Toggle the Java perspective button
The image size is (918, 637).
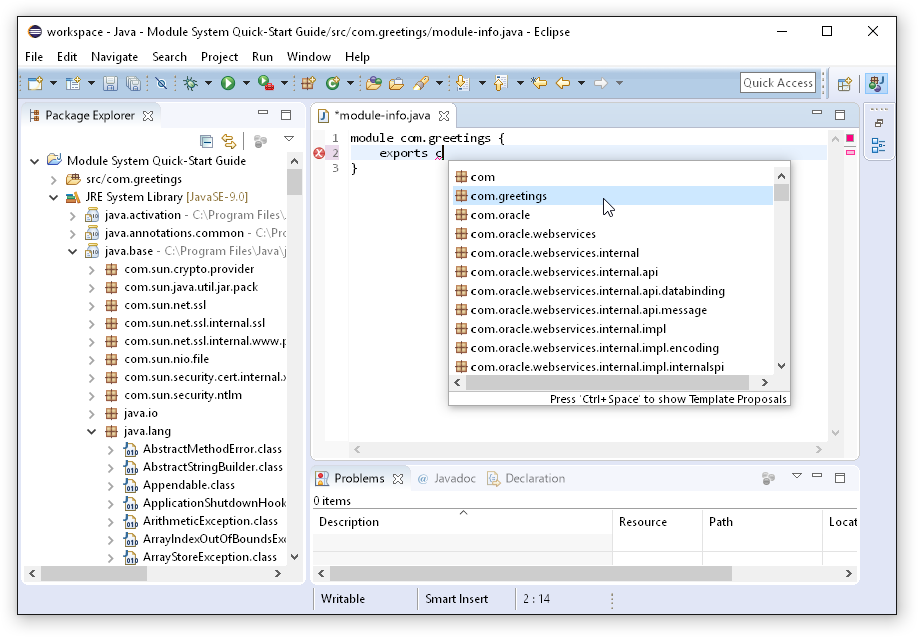tap(877, 84)
